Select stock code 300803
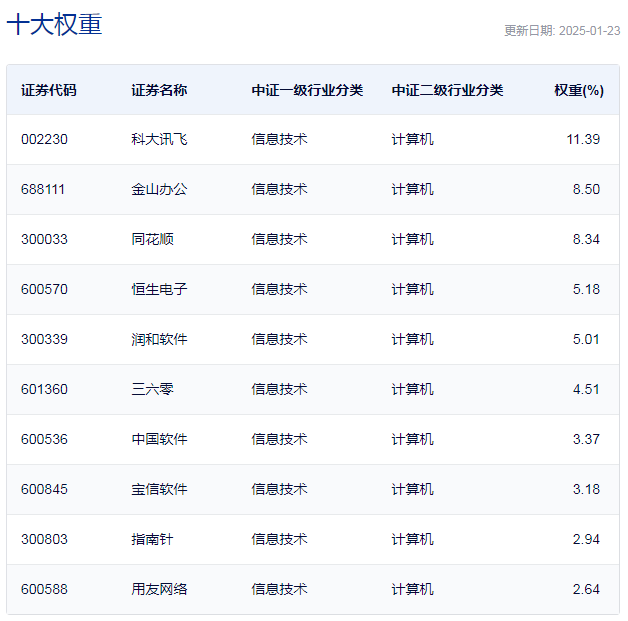 tap(44, 540)
